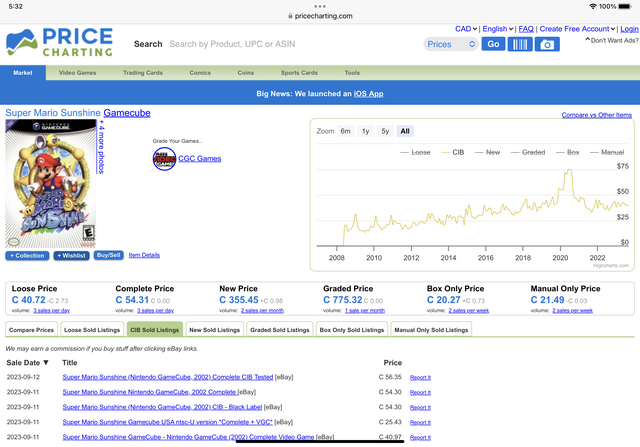The height and width of the screenshot is (447, 640).
Task: Click the Super Mario Sunshine cover image
Action: pyautogui.click(x=51, y=184)
